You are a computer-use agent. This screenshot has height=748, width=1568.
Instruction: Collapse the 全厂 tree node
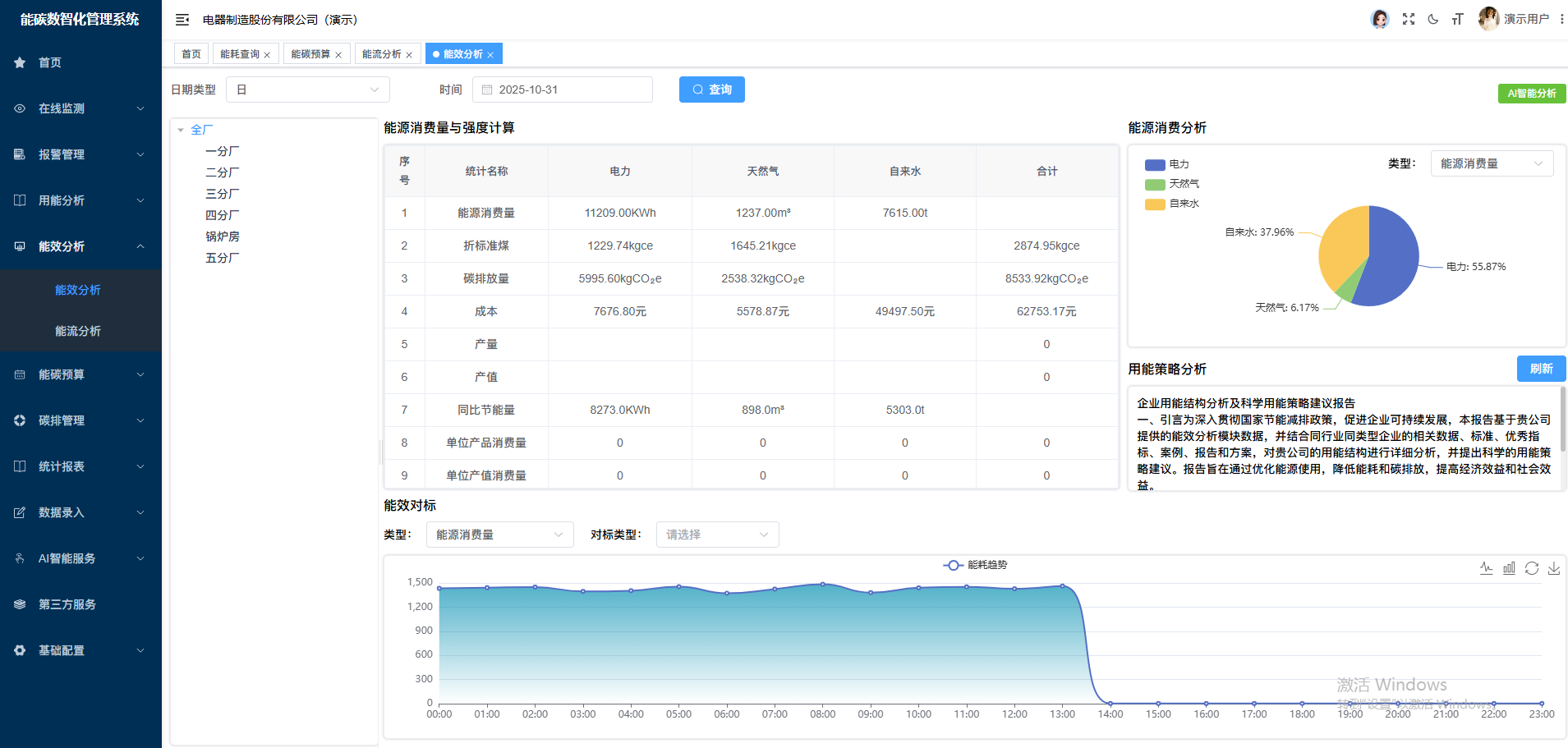click(181, 130)
